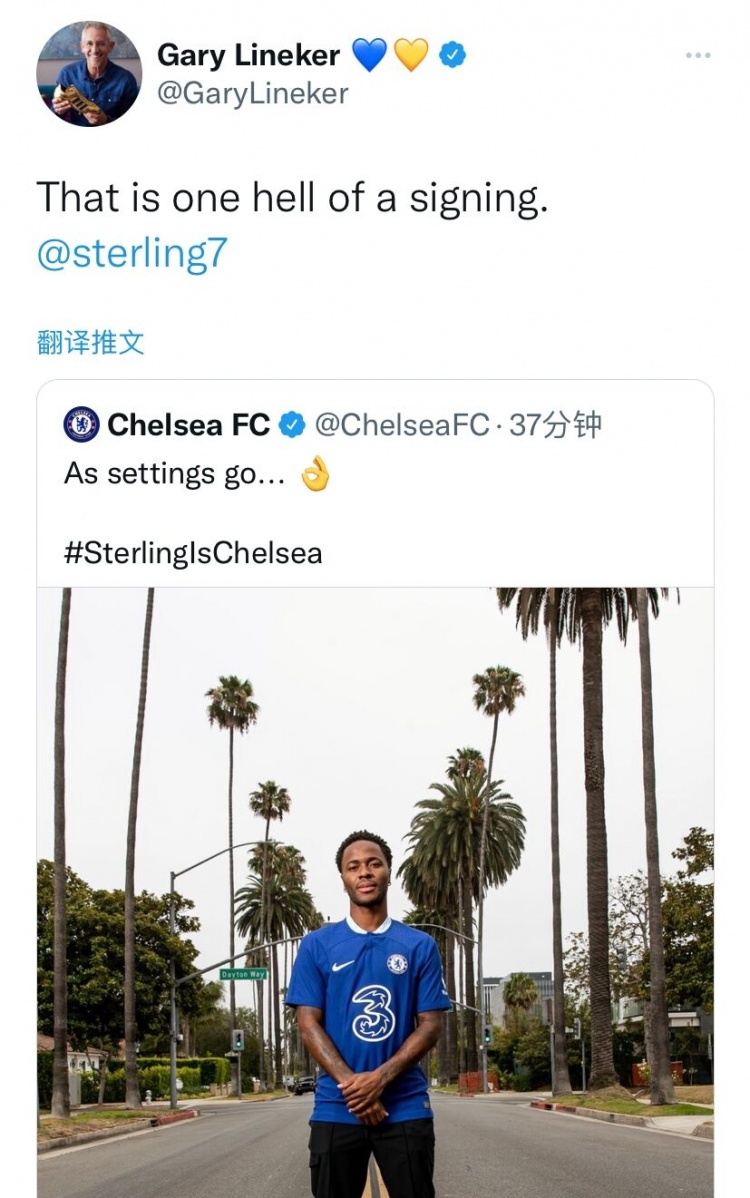The height and width of the screenshot is (1198, 750).
Task: Open the @sterling7 mention
Action: point(132,253)
